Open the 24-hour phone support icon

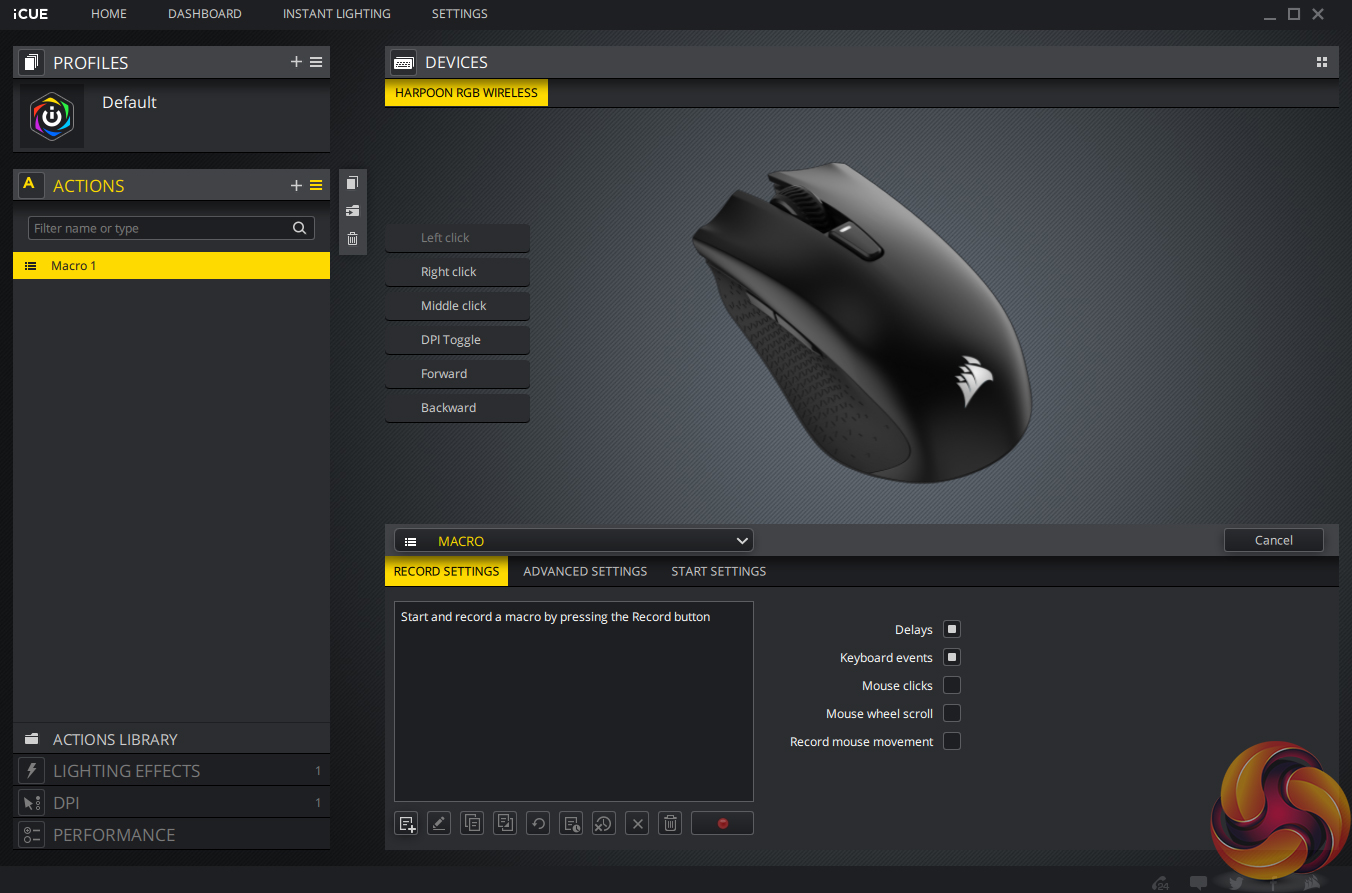click(x=1161, y=883)
